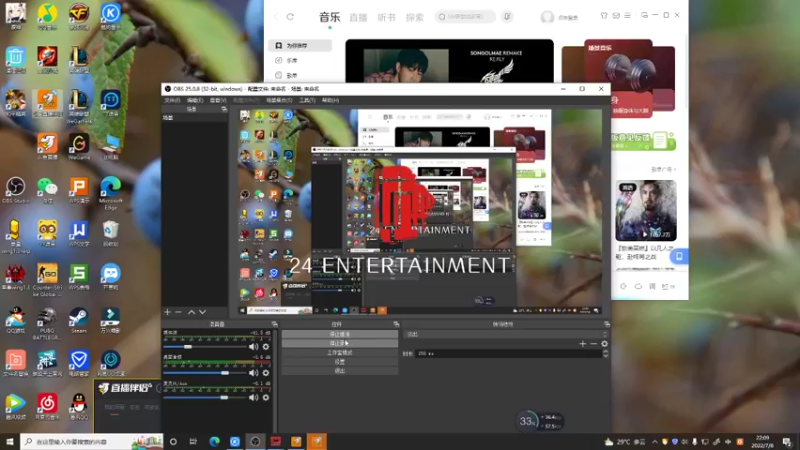Open the OBS Studio desktop shortcut

click(x=15, y=190)
